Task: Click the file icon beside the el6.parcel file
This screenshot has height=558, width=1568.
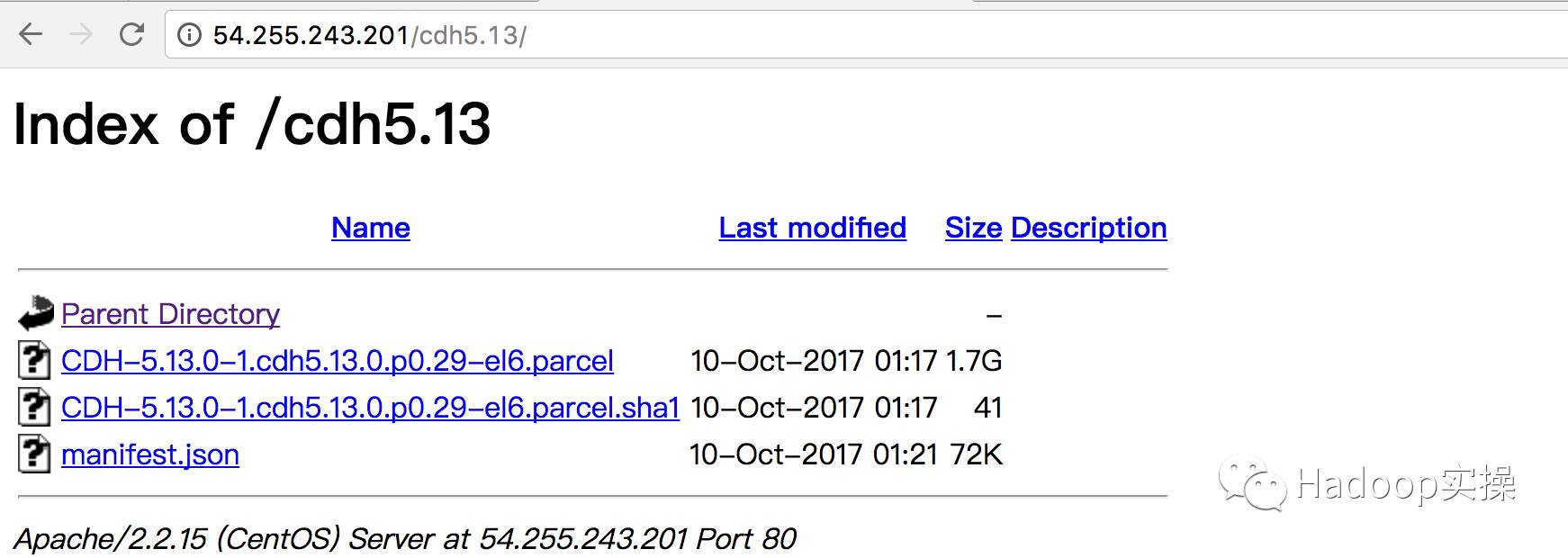Action: (x=34, y=361)
